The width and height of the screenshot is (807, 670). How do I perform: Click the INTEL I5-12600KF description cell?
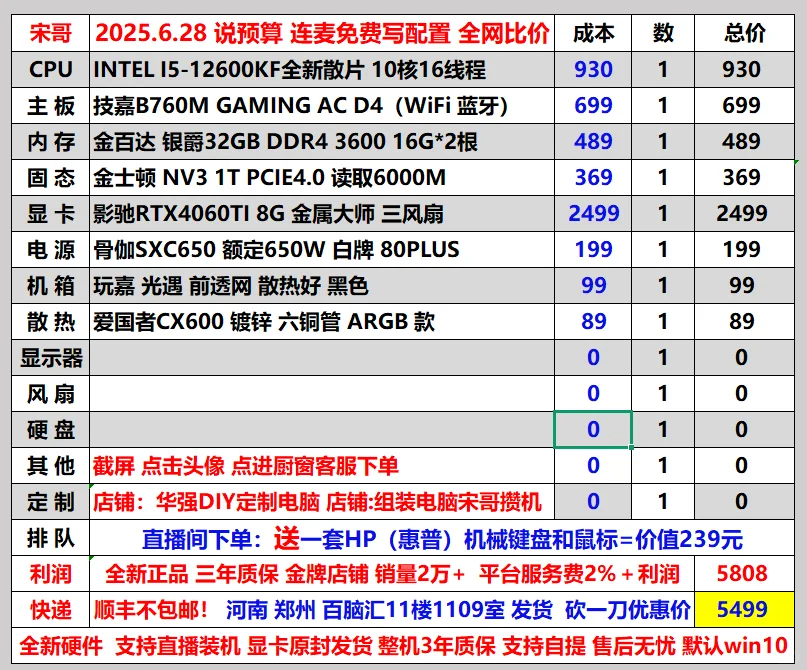[322, 69]
